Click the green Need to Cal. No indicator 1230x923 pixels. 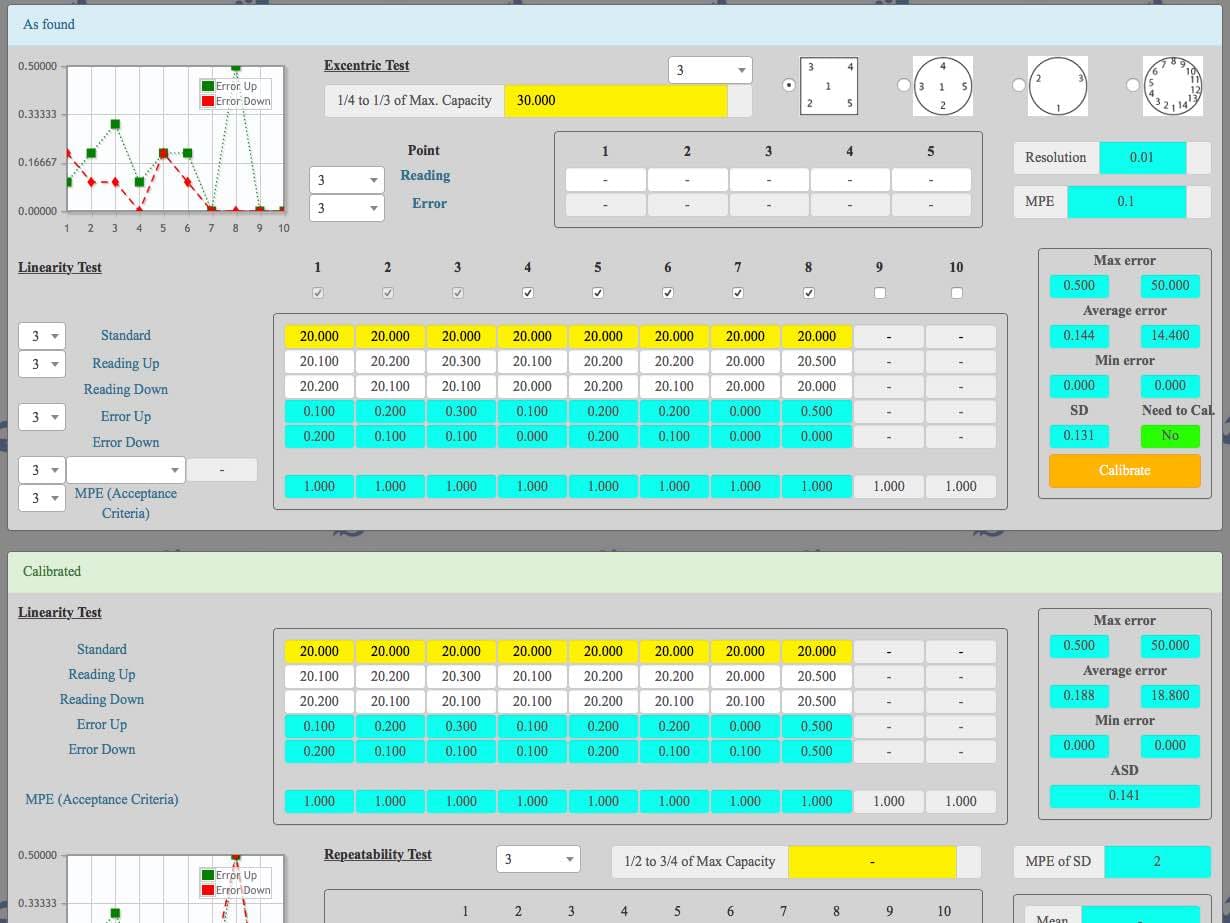[1169, 436]
